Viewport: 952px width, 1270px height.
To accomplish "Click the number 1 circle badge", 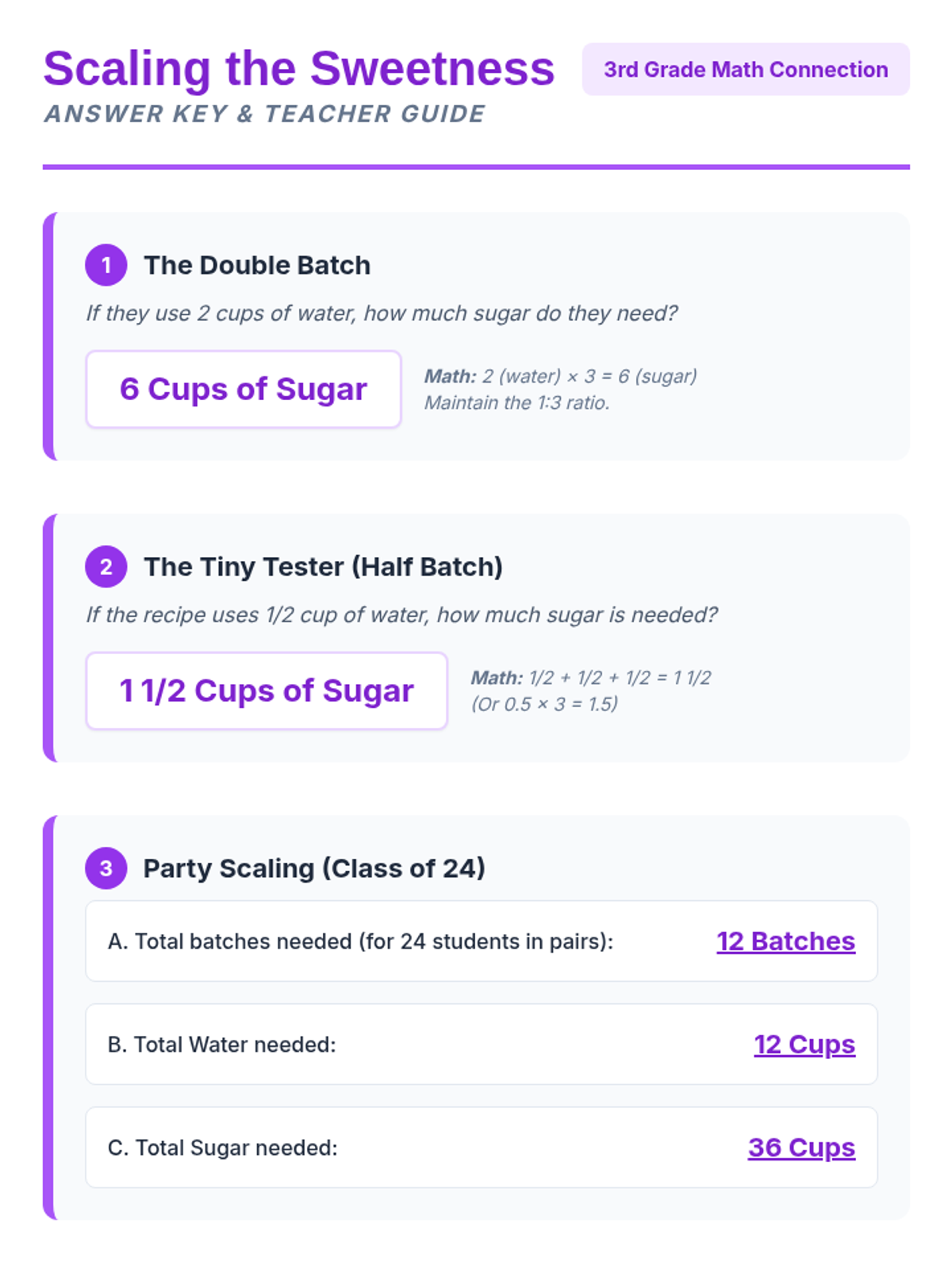I will pyautogui.click(x=106, y=265).
